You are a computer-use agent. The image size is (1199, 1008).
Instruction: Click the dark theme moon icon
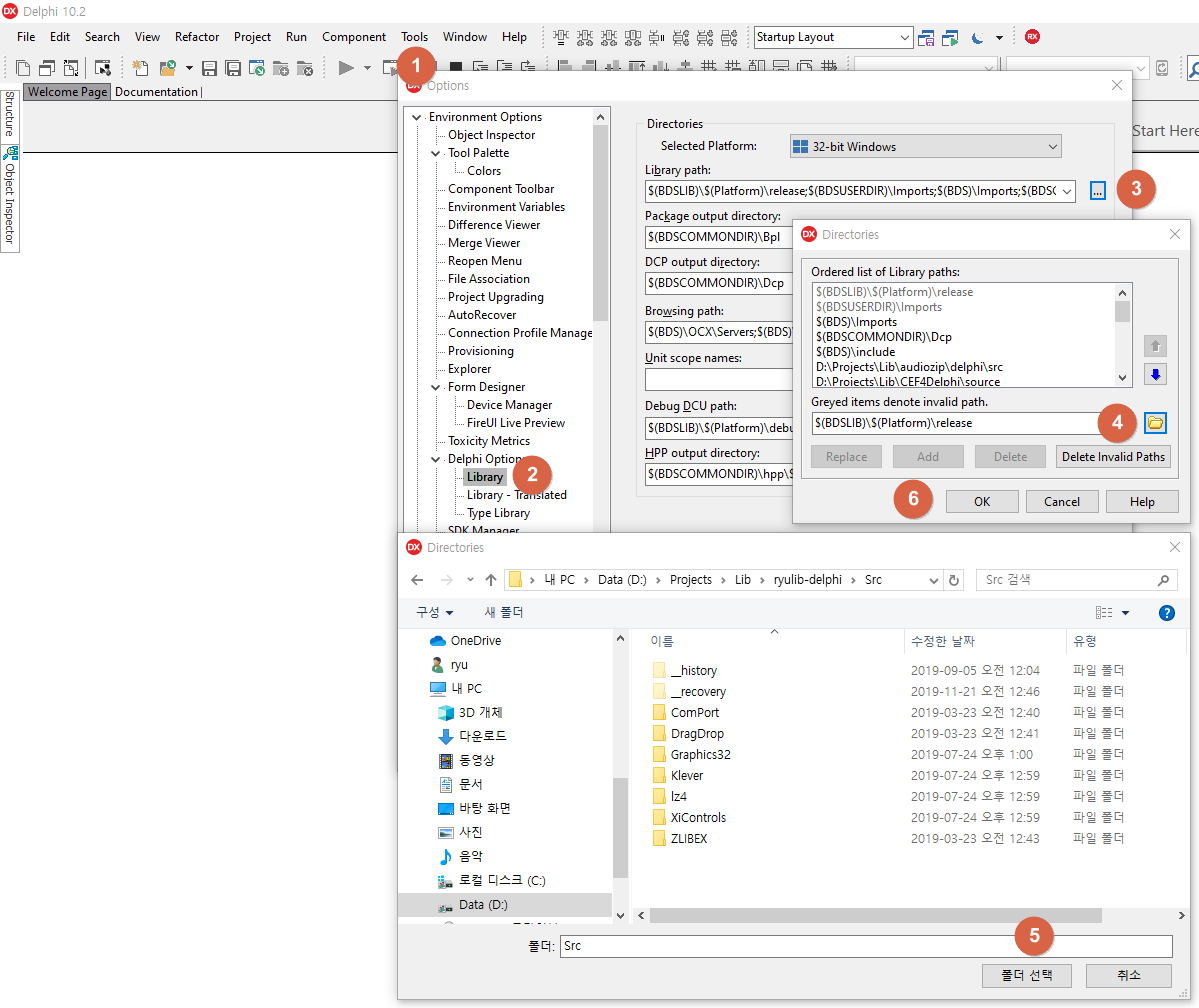977,37
